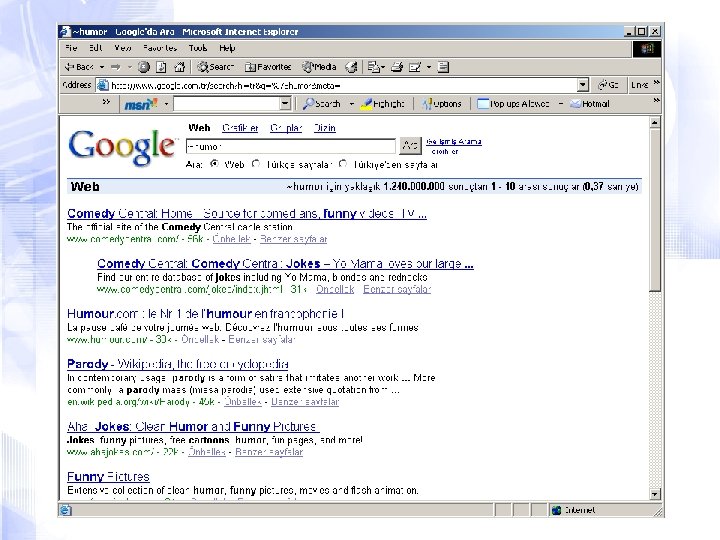This screenshot has height=540, width=720.
Task: Click the Google search input containing ~humor
Action: tap(291, 146)
